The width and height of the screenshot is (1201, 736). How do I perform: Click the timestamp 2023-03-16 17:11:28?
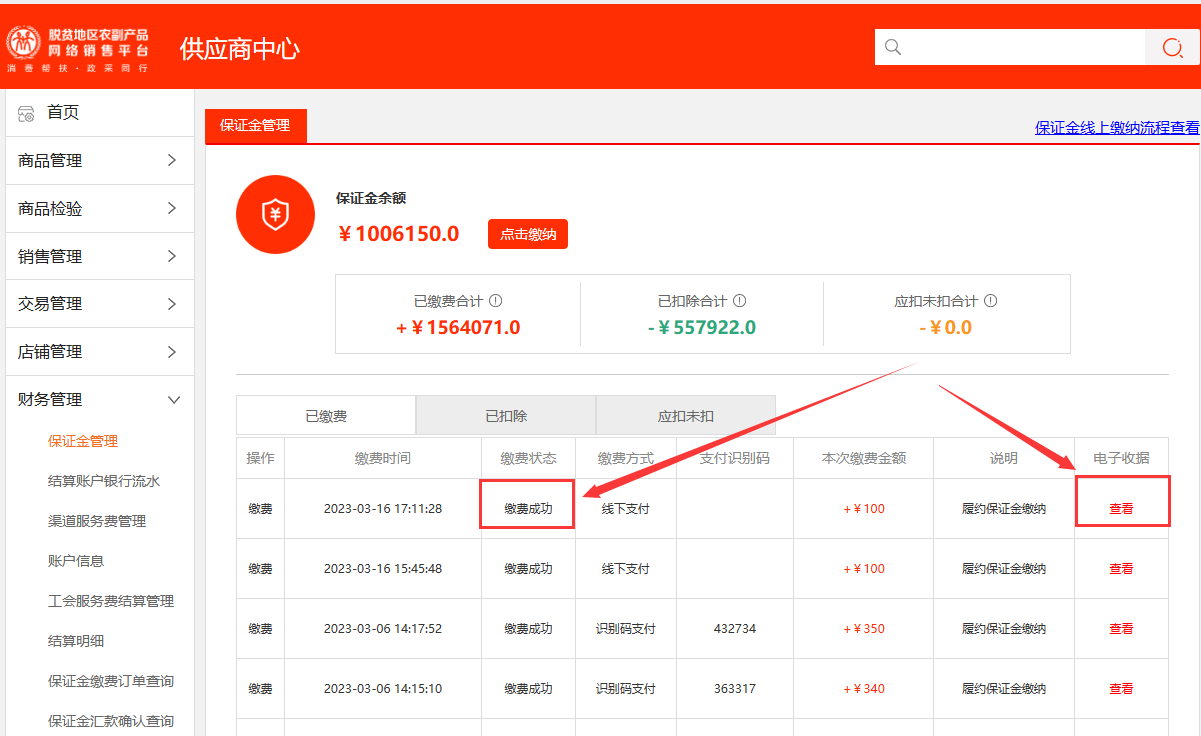pos(383,509)
